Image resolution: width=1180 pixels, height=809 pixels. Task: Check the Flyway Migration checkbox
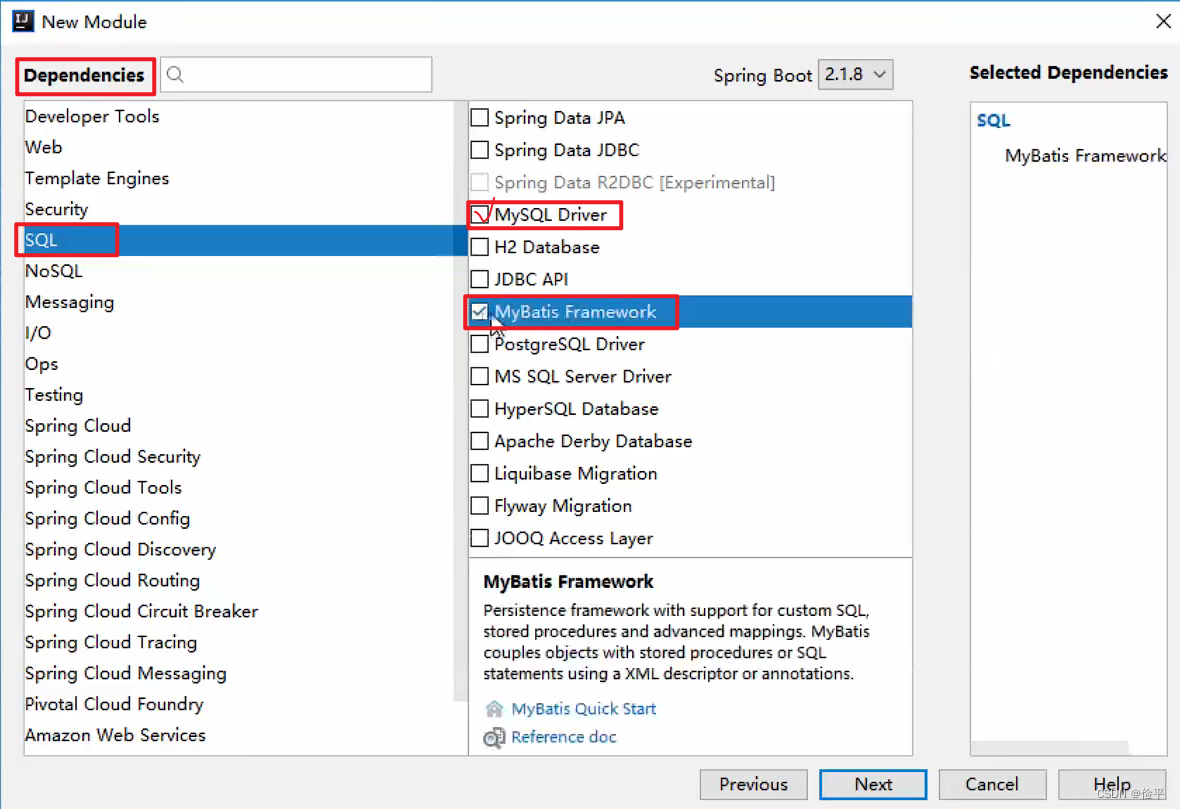pyautogui.click(x=479, y=506)
